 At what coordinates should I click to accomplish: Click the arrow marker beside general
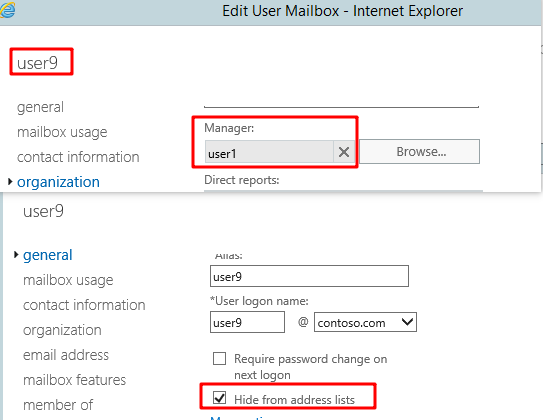click(16, 255)
